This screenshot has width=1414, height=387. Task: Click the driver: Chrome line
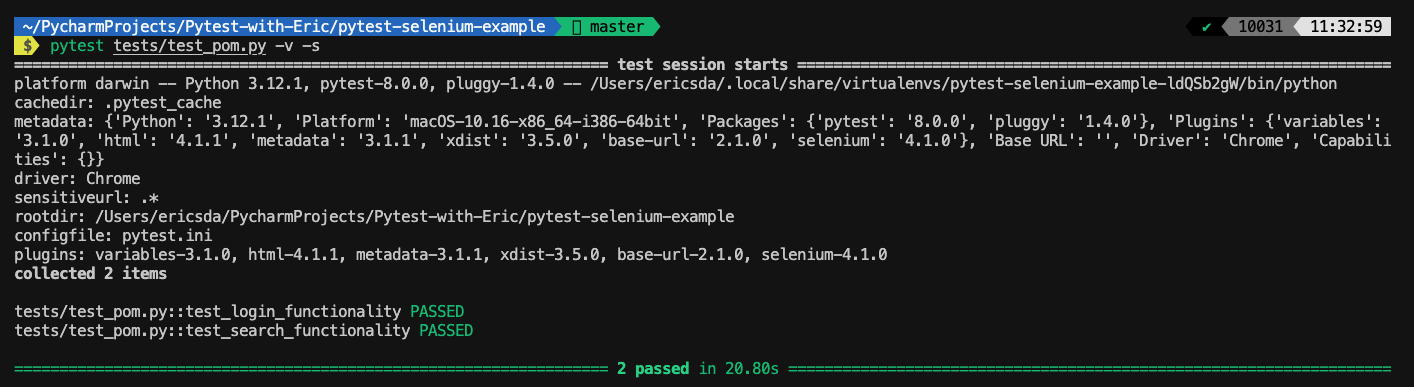77,179
